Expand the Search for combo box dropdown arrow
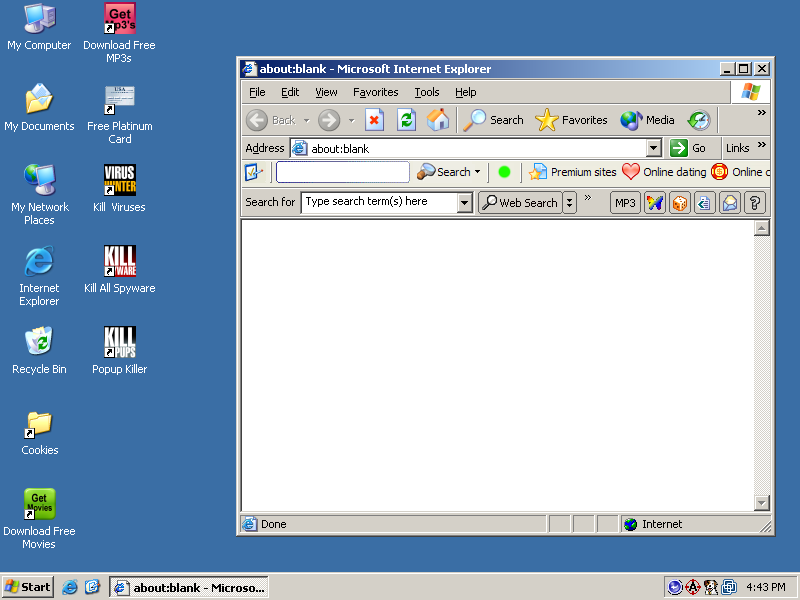The image size is (800, 600). point(464,203)
